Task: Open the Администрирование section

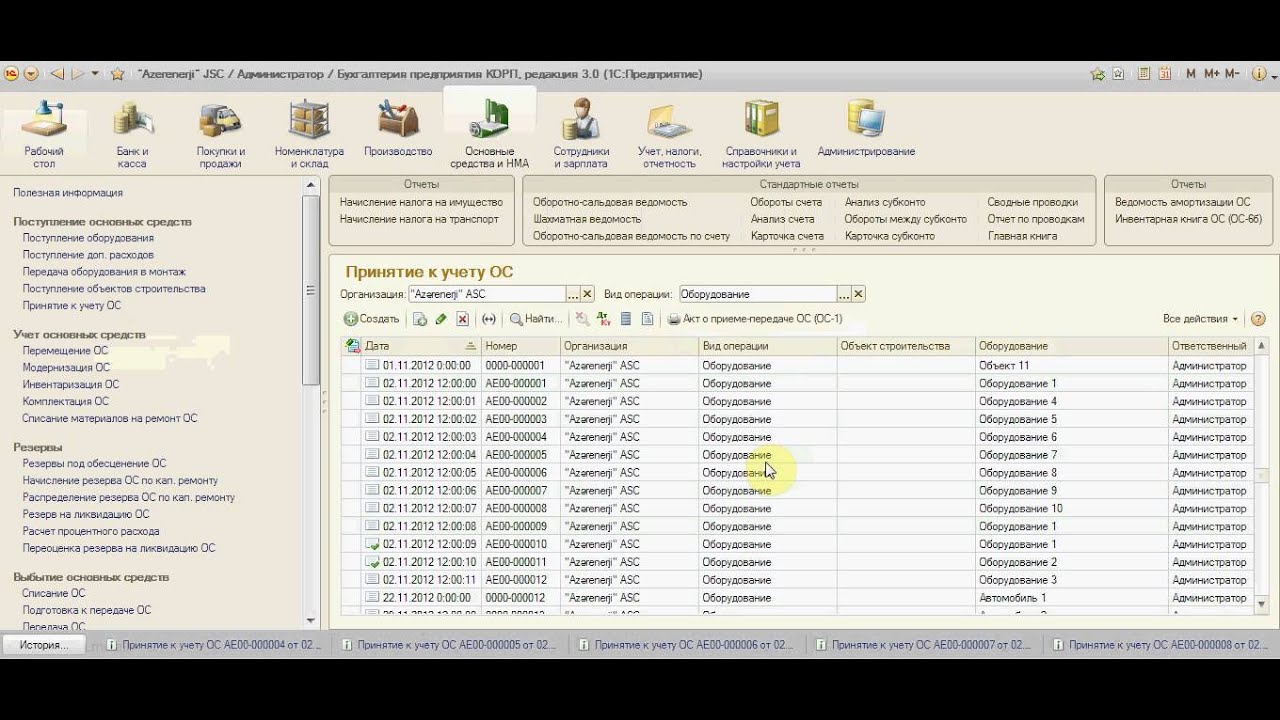Action: 866,128
